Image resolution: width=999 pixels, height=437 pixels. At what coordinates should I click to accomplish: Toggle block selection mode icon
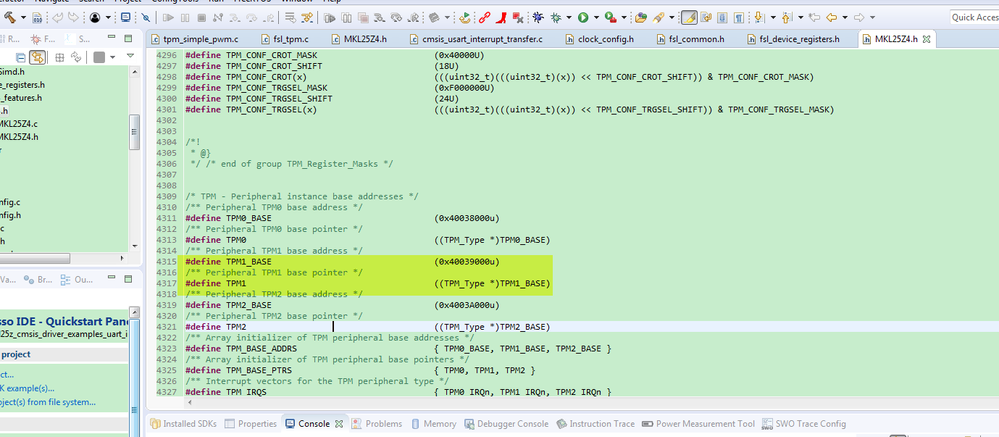click(722, 18)
